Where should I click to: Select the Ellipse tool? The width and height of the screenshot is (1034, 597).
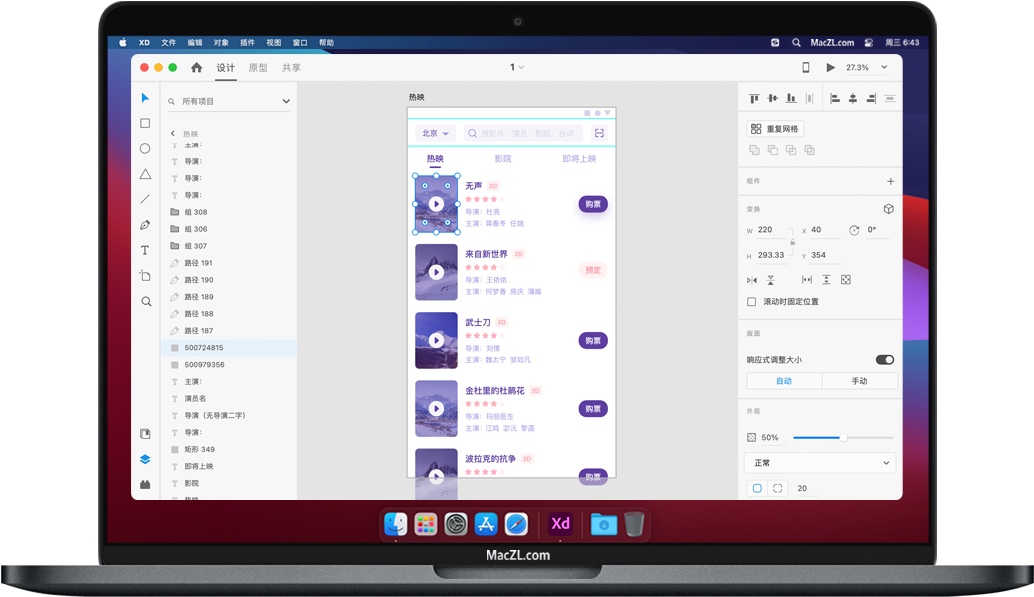point(145,148)
